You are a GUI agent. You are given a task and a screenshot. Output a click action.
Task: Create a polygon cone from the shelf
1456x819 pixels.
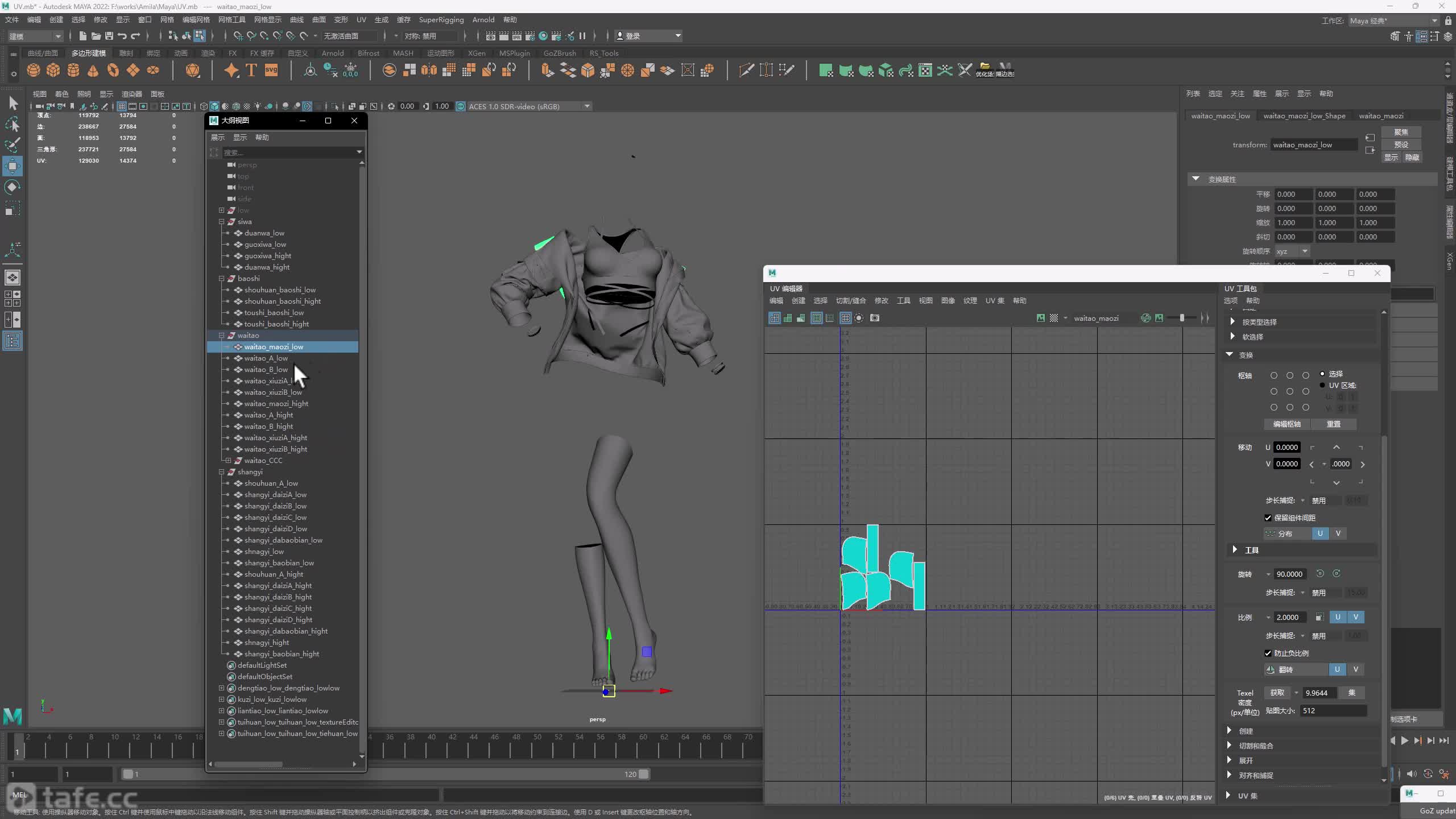tap(93, 70)
